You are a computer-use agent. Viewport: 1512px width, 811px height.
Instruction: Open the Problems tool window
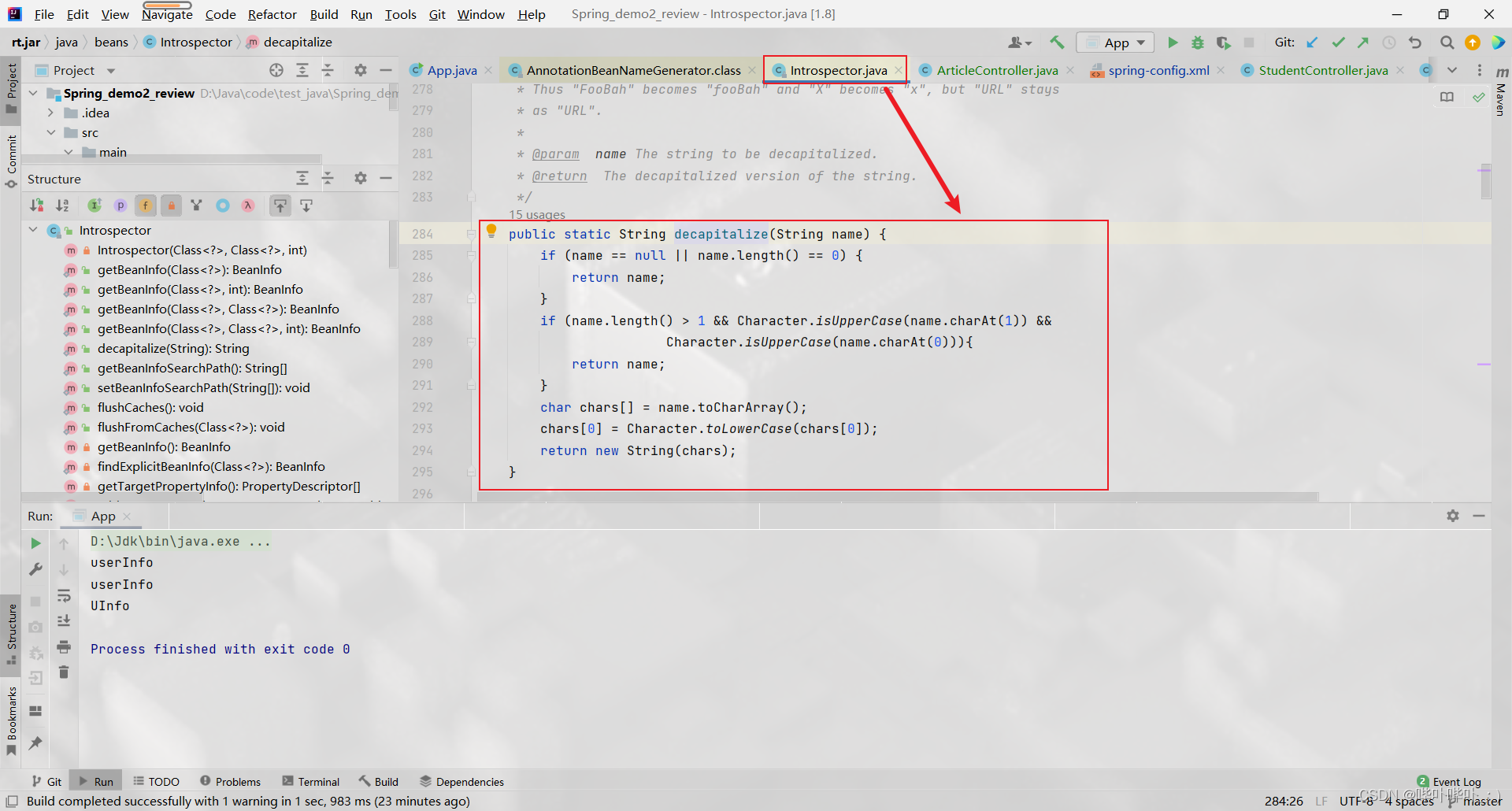[x=230, y=781]
